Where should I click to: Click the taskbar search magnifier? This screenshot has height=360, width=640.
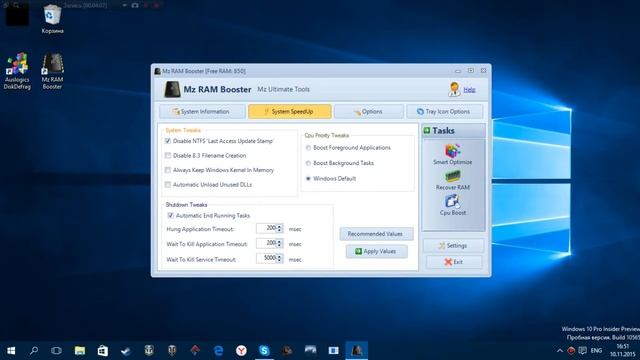34,351
